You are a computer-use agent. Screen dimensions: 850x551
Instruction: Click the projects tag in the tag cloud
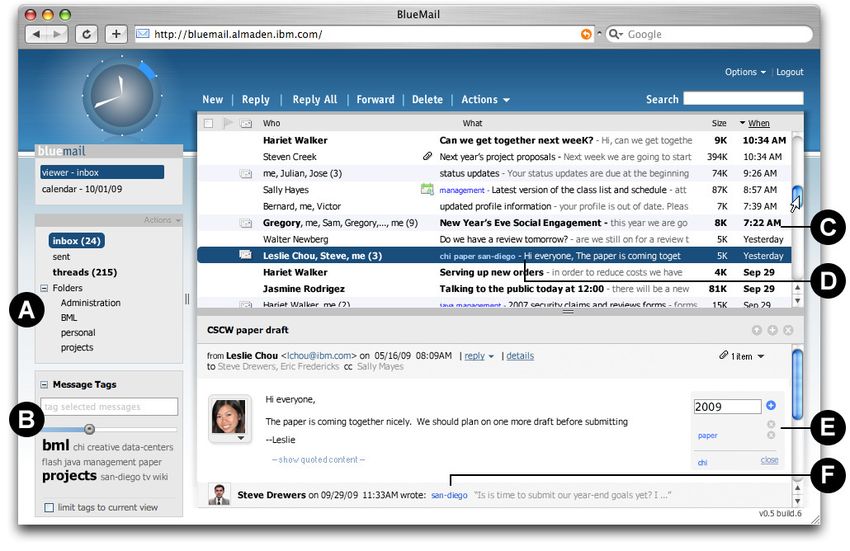click(x=69, y=476)
